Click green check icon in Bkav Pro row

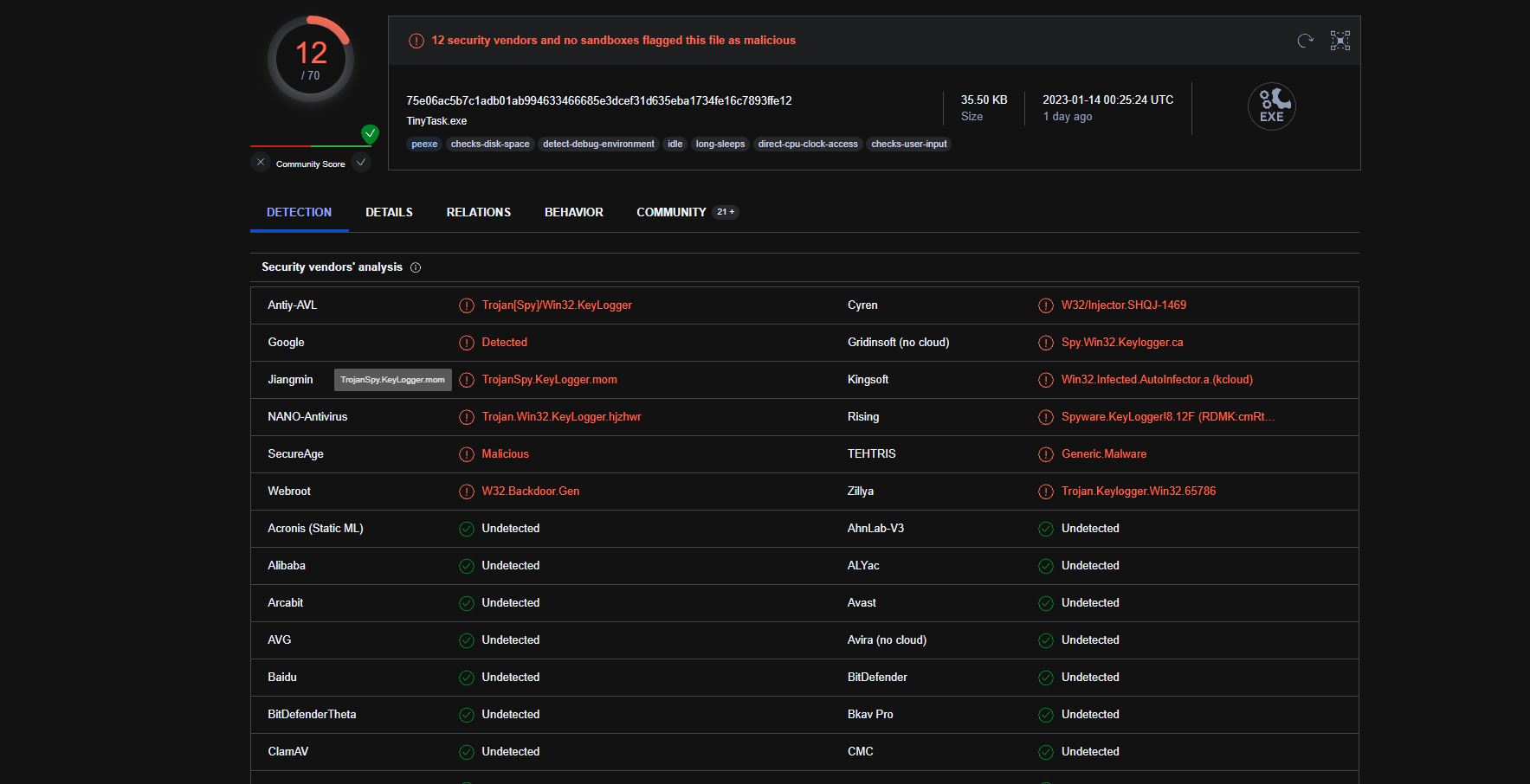(x=1046, y=715)
